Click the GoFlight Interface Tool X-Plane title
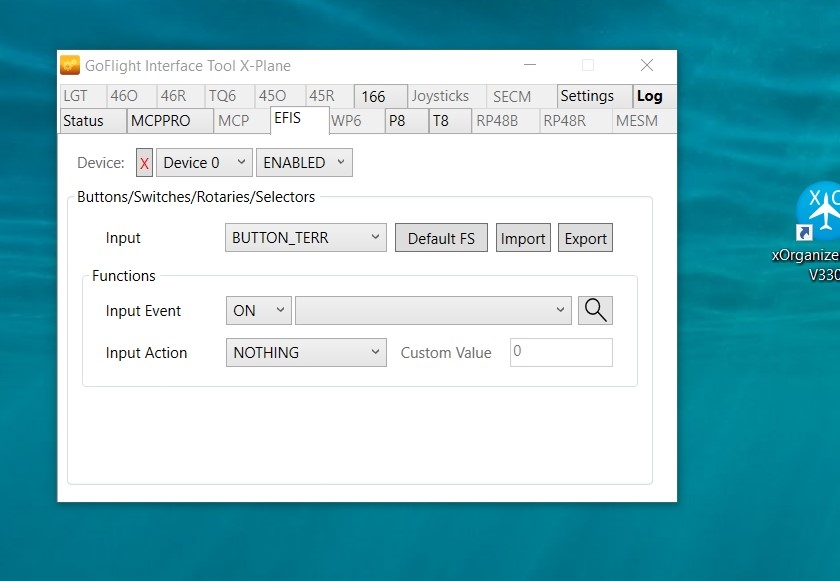This screenshot has width=840, height=581. pos(188,66)
